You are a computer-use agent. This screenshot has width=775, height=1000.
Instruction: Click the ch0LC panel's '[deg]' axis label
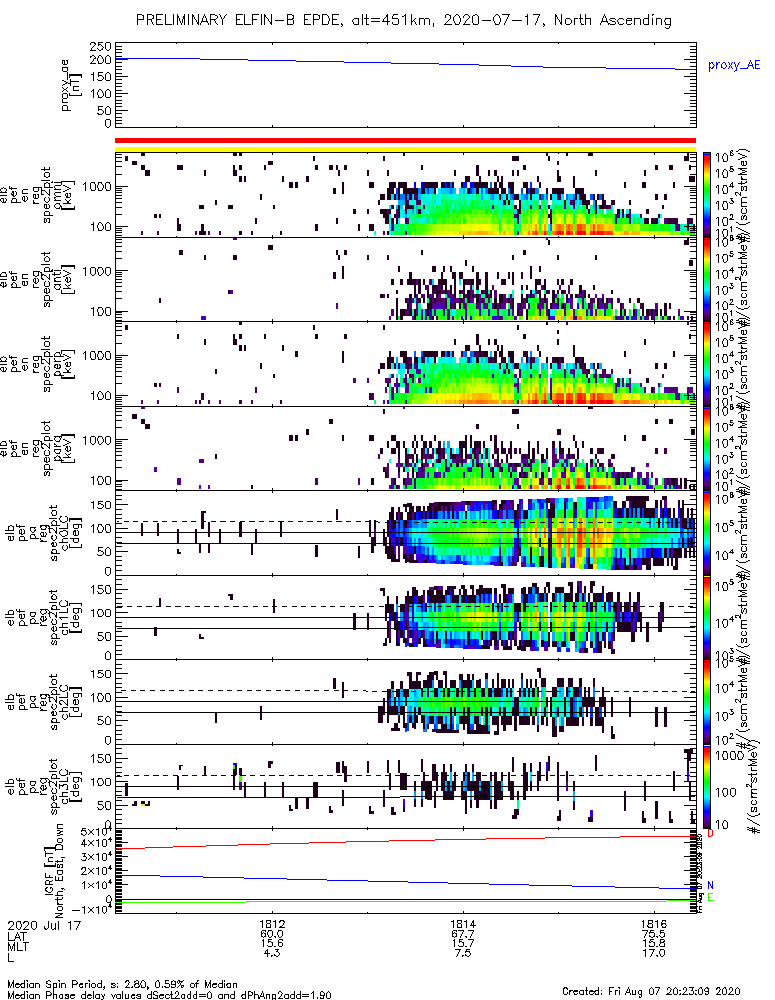click(76, 533)
